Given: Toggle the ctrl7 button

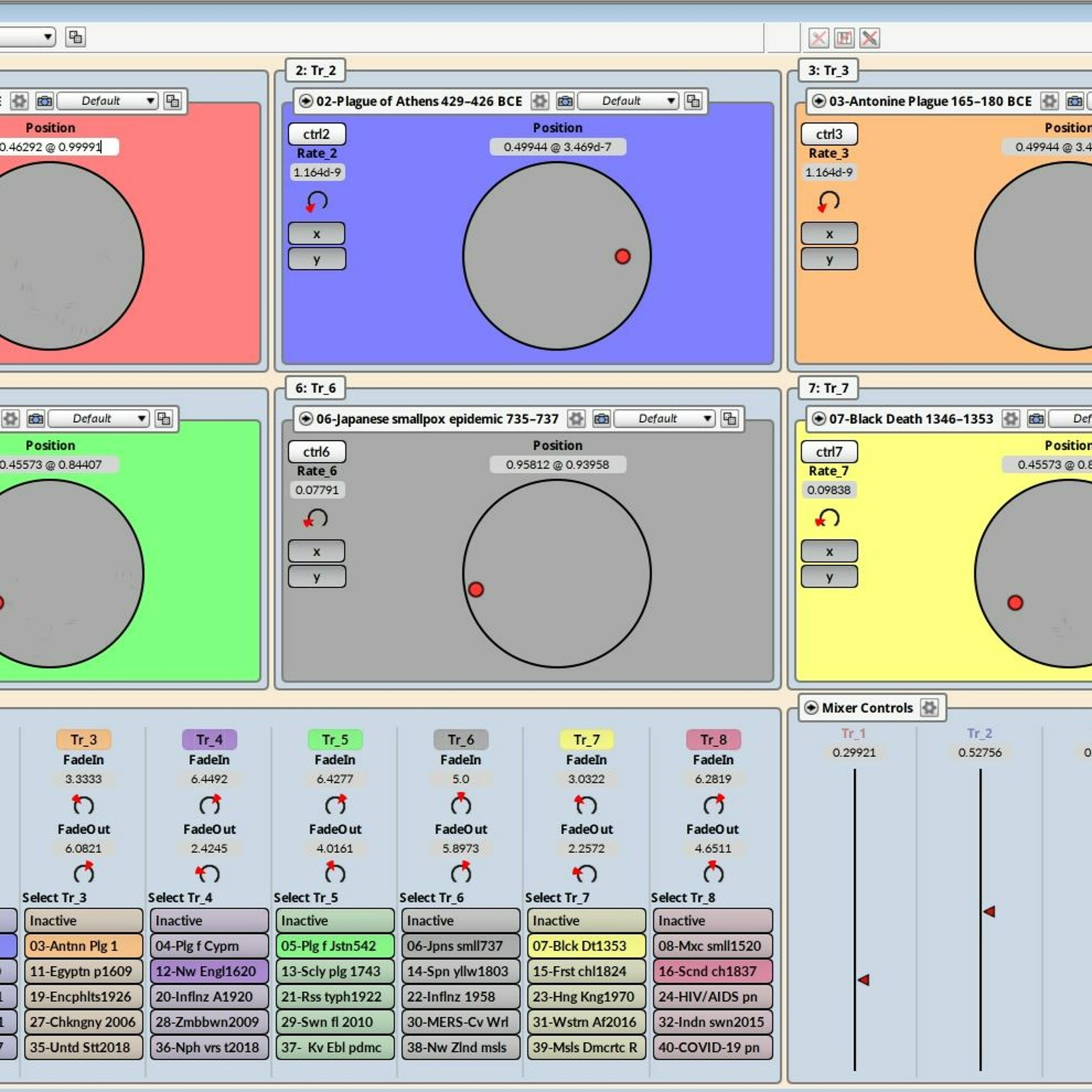Looking at the screenshot, I should (x=829, y=452).
